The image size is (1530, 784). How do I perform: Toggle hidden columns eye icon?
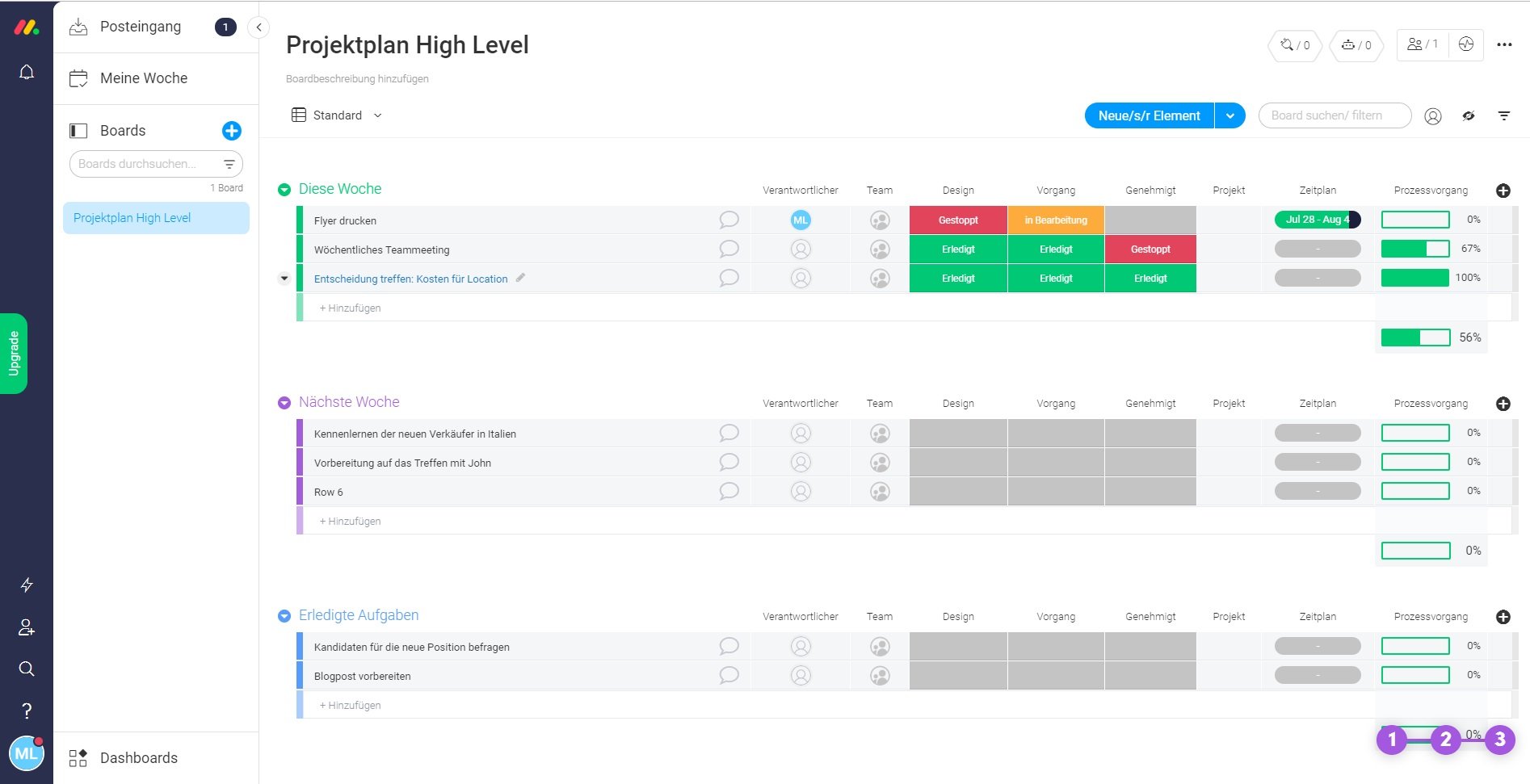(1469, 116)
